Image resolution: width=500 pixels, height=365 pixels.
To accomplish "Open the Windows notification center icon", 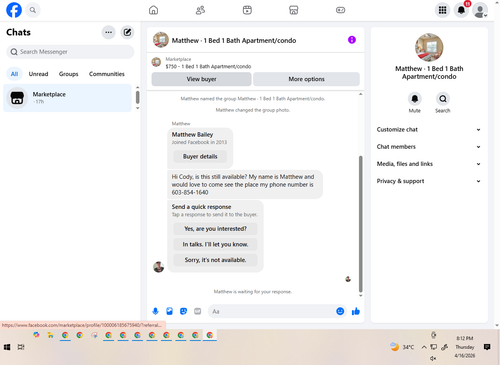I will (487, 347).
